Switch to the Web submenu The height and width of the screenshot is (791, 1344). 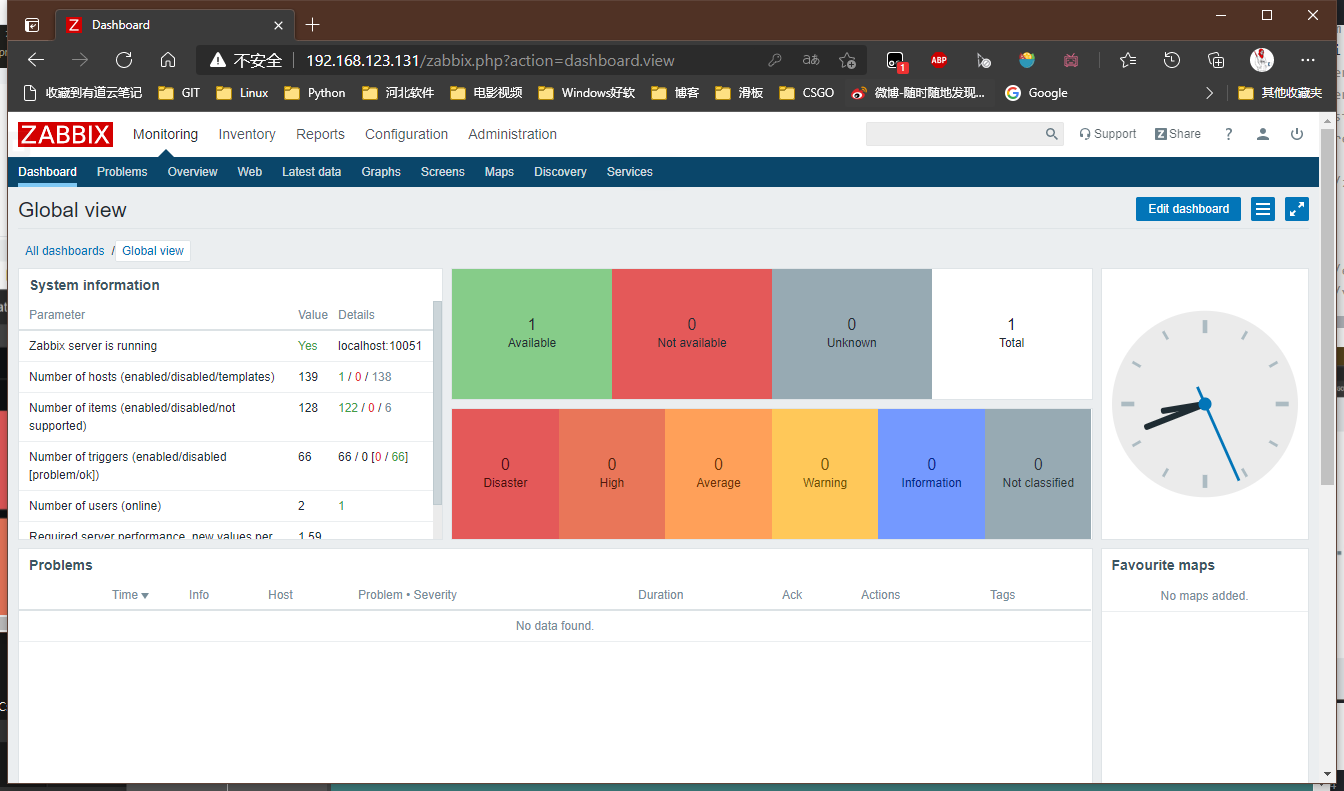250,172
